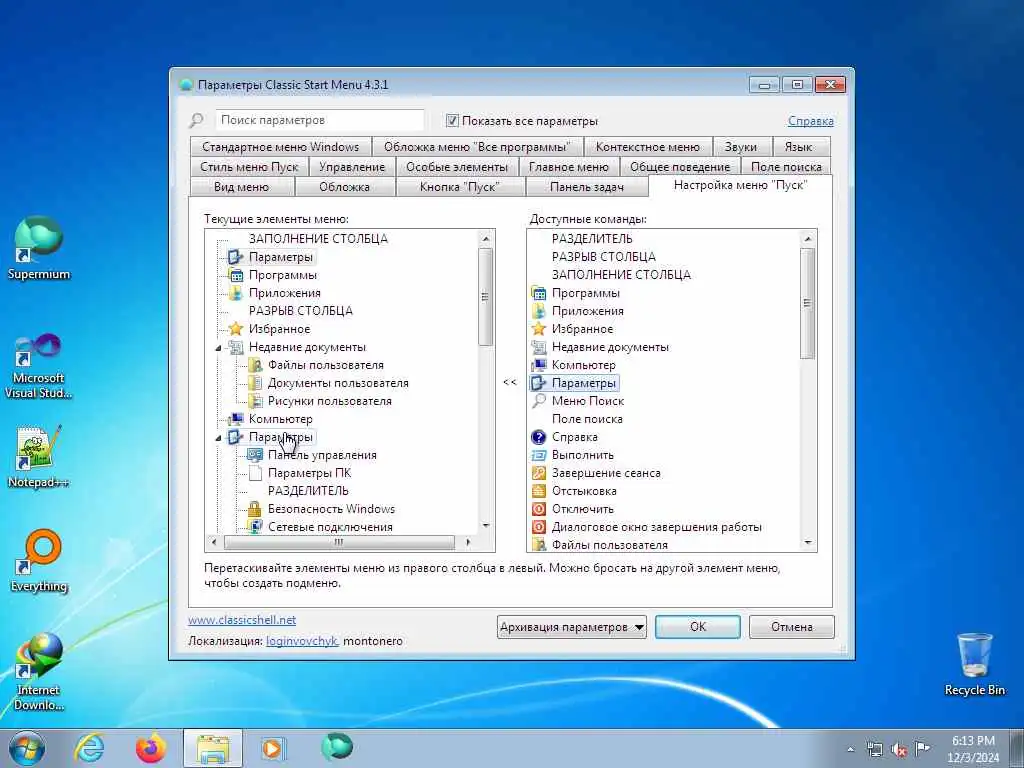Open Архивация параметров dropdown

pyautogui.click(x=571, y=627)
